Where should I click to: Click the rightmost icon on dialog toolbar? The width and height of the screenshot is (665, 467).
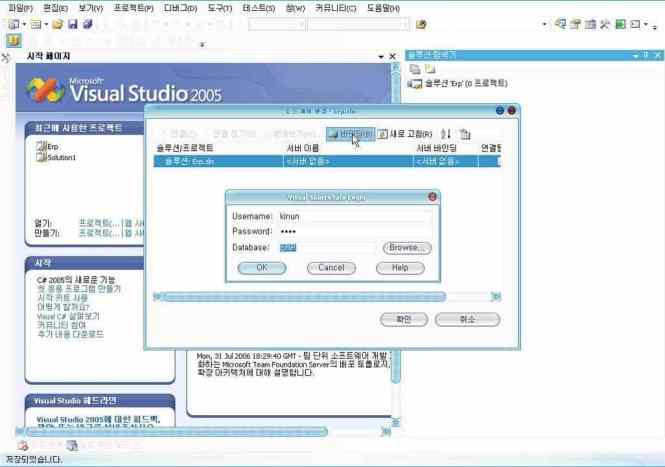[x=465, y=134]
